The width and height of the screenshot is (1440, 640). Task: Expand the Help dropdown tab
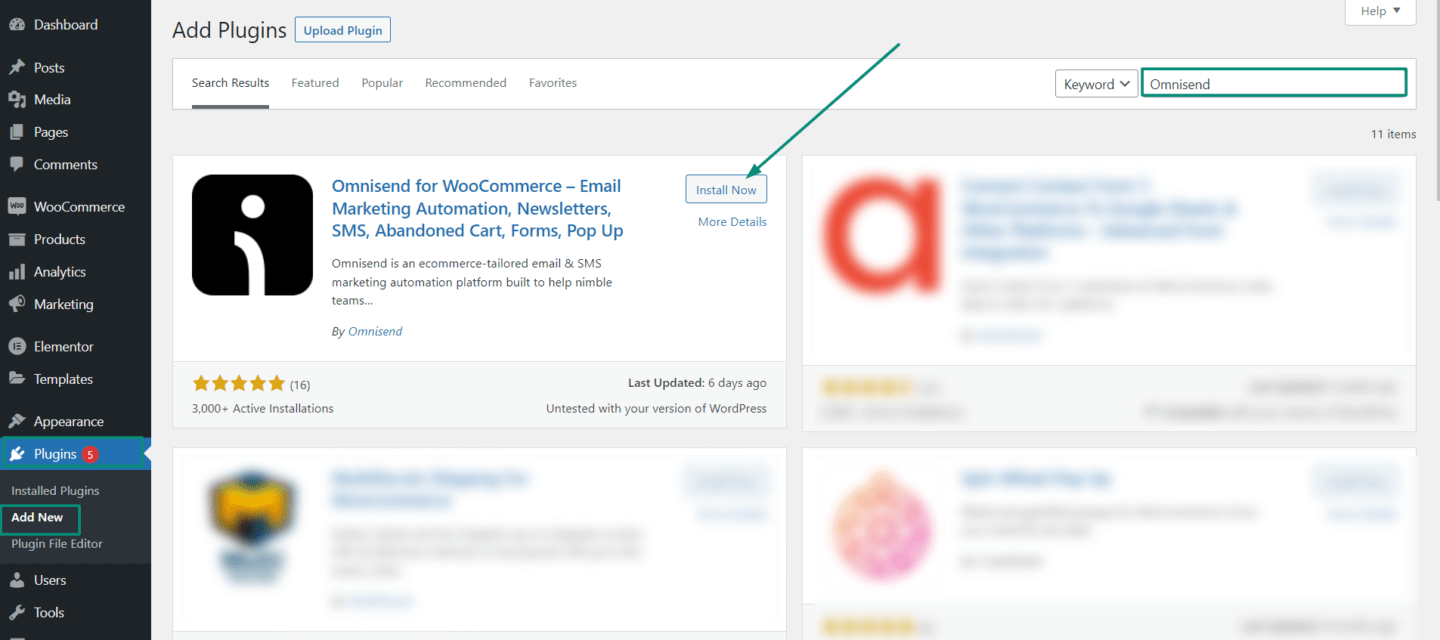[x=1381, y=11]
